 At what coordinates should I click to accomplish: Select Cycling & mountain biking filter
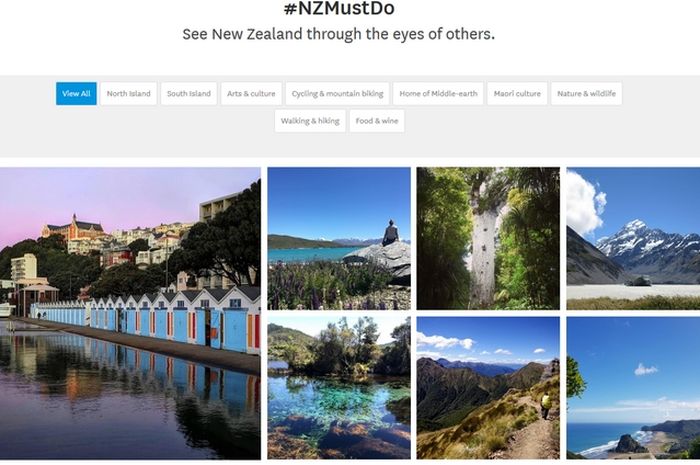click(338, 94)
